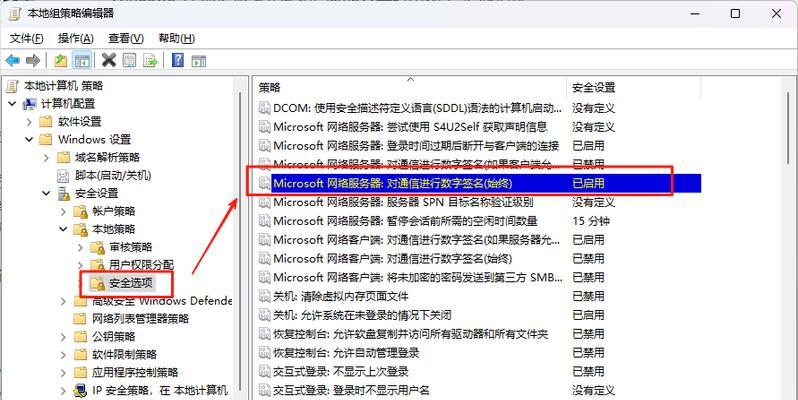Viewport: 798px width, 400px height.
Task: Open the 文件(F) menu
Action: click(x=26, y=38)
